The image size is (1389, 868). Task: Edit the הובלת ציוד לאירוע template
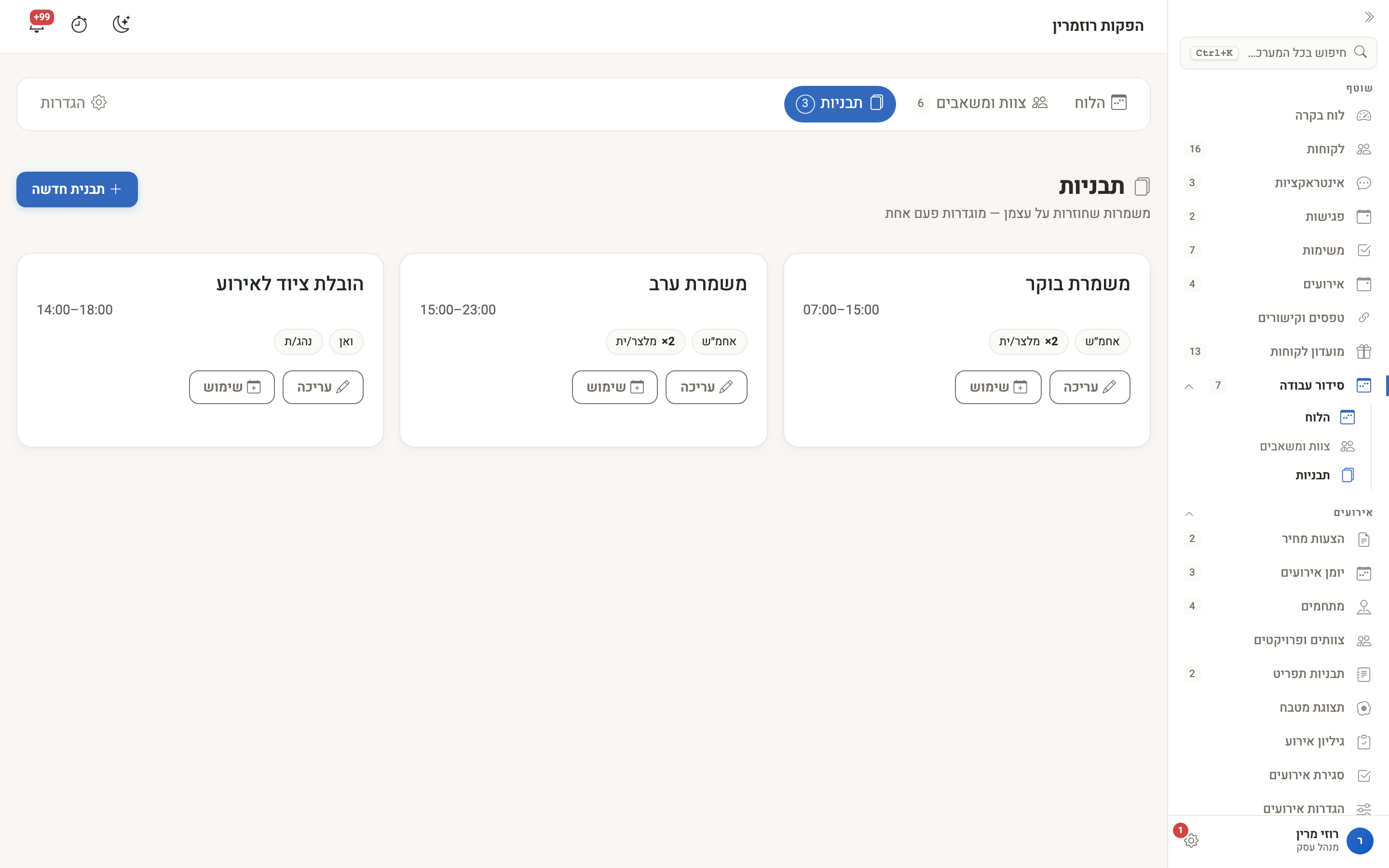tap(323, 388)
